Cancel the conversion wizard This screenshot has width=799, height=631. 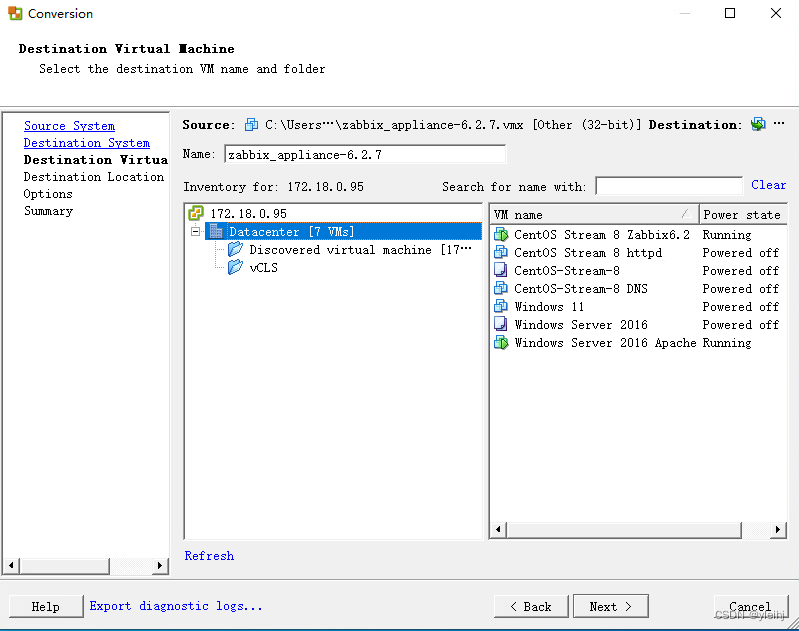click(751, 607)
